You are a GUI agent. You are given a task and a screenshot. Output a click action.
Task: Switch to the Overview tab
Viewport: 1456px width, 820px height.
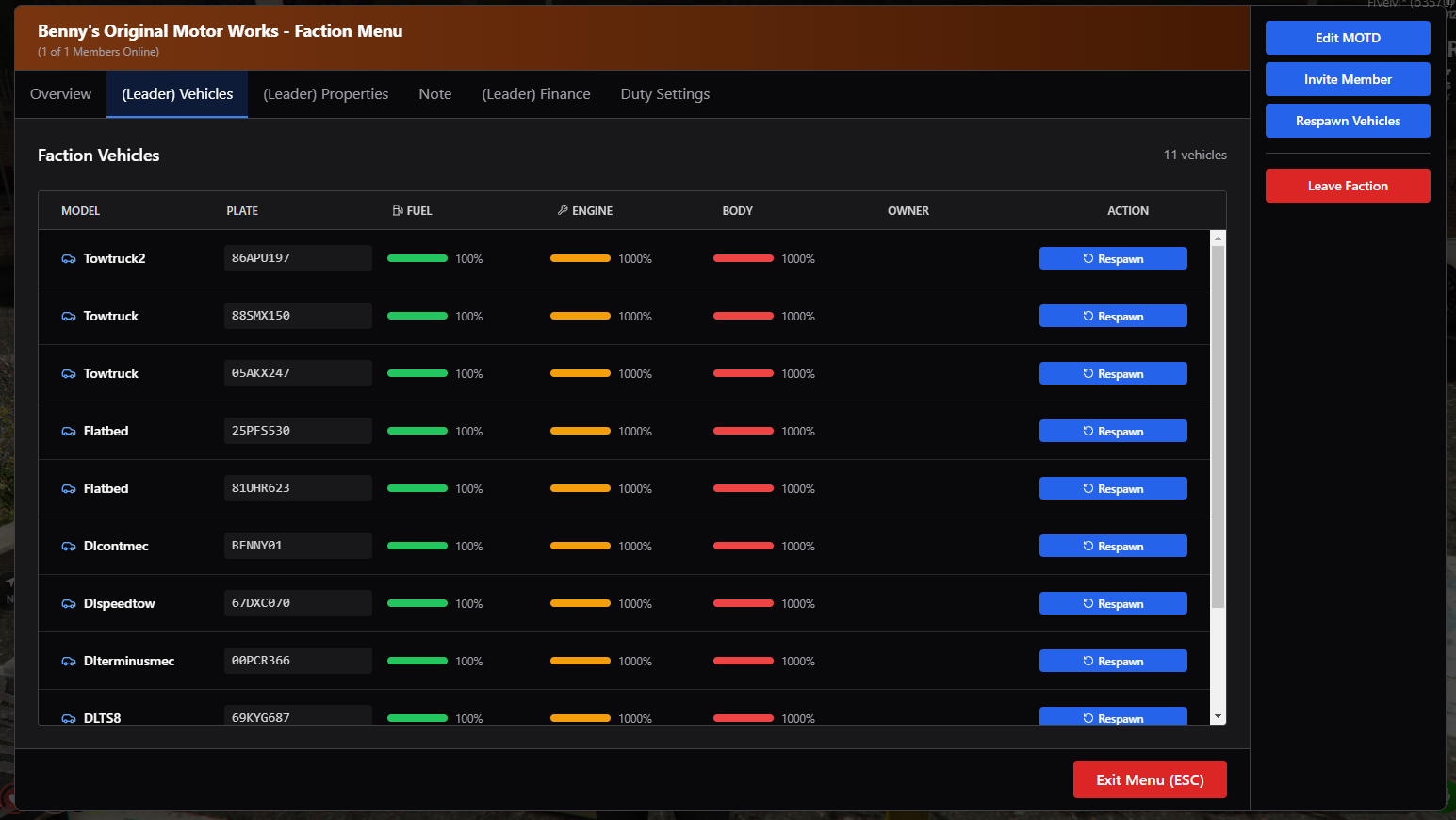click(60, 94)
